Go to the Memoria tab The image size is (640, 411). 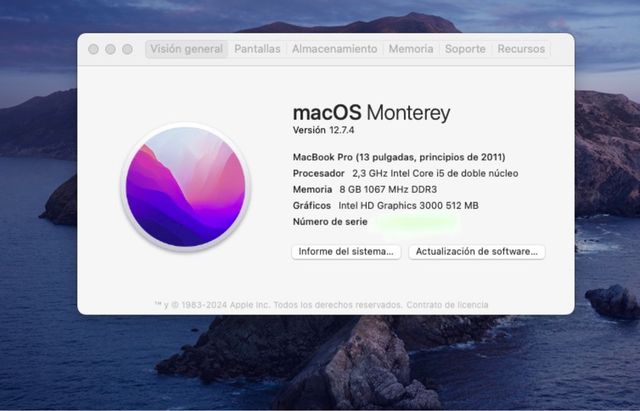[411, 49]
